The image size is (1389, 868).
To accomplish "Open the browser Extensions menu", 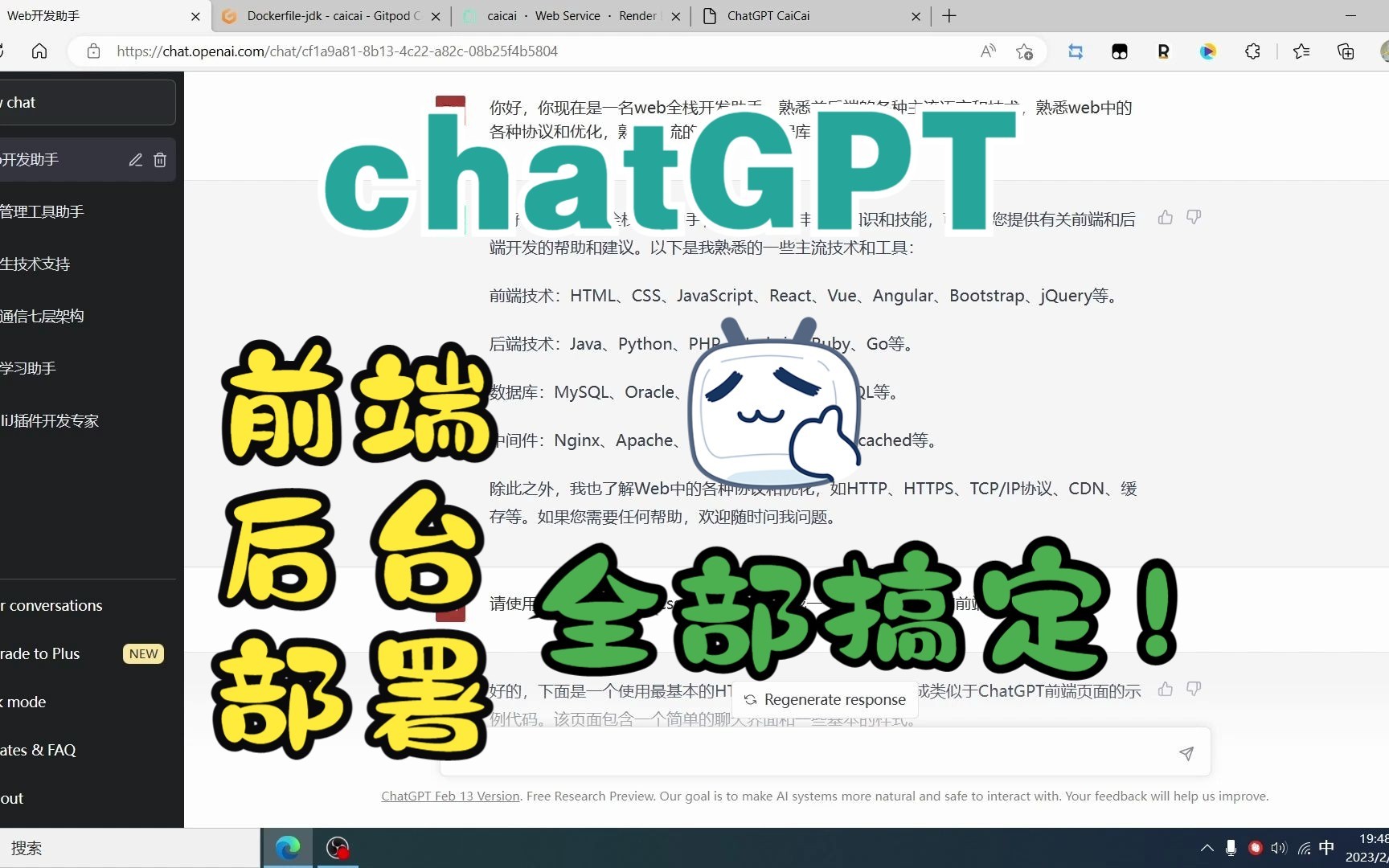I will click(x=1252, y=51).
